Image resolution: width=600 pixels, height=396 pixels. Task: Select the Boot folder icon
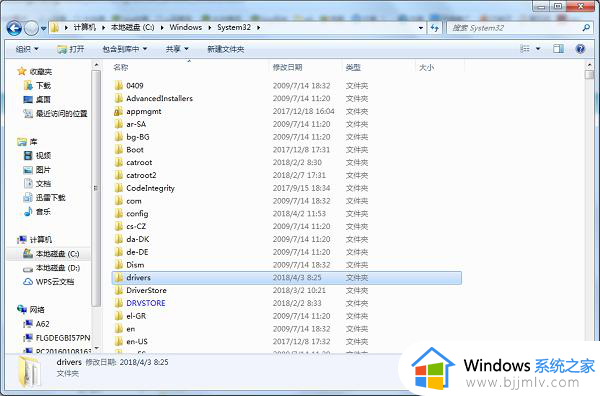119,150
